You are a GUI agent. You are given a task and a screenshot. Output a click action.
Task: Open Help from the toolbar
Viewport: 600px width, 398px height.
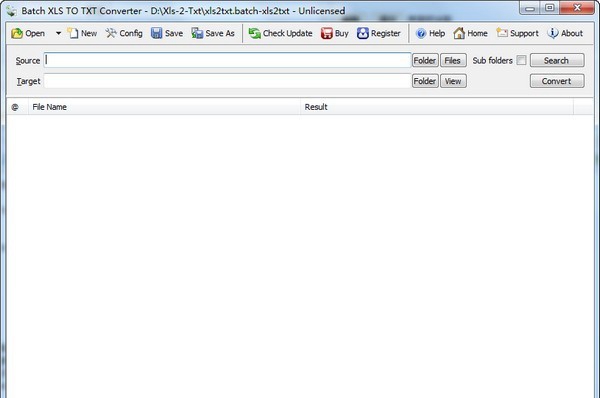point(430,33)
